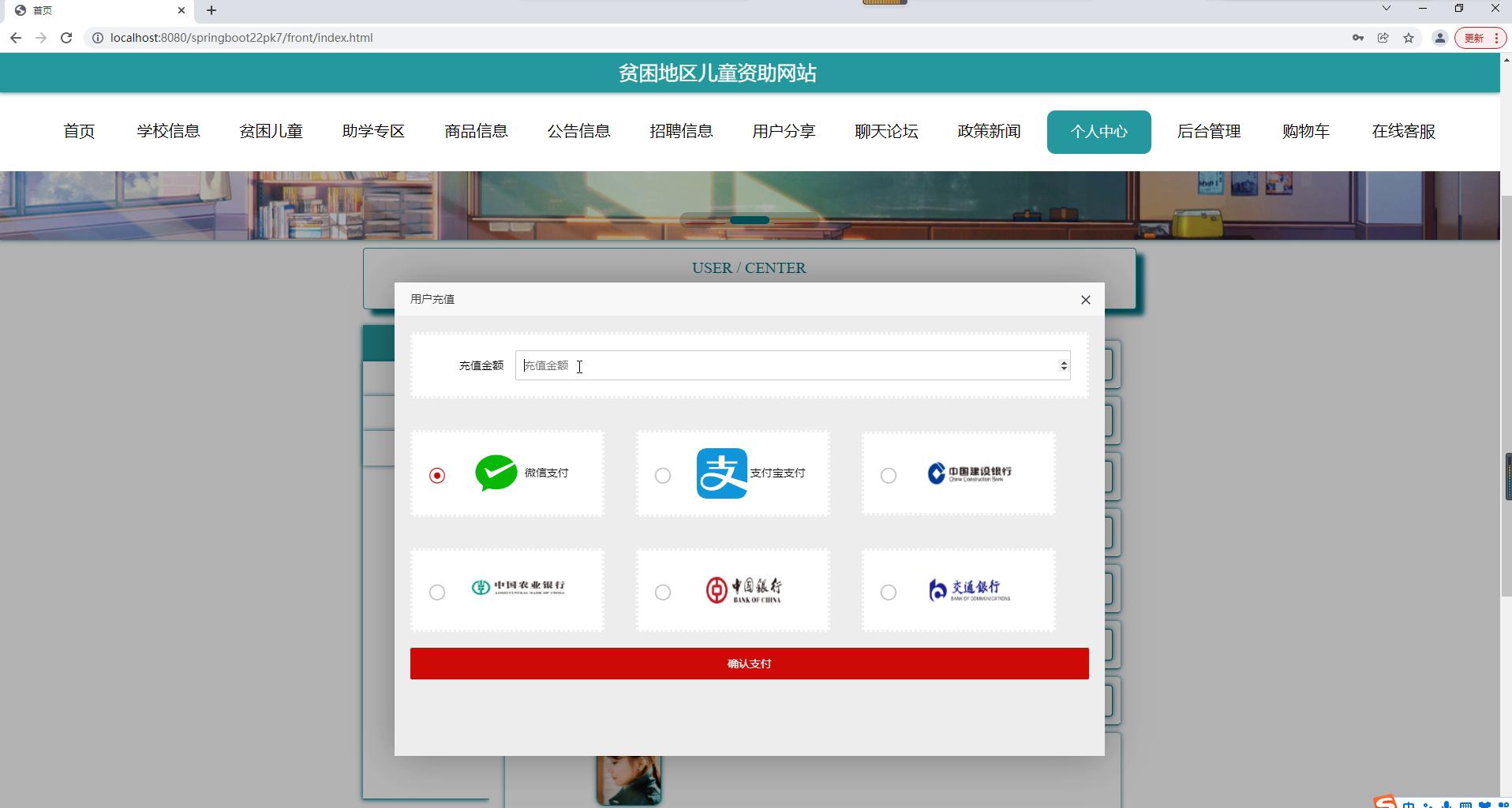Select the 中国农业银行 radio button
Screen dimensions: 1512x808
click(437, 592)
